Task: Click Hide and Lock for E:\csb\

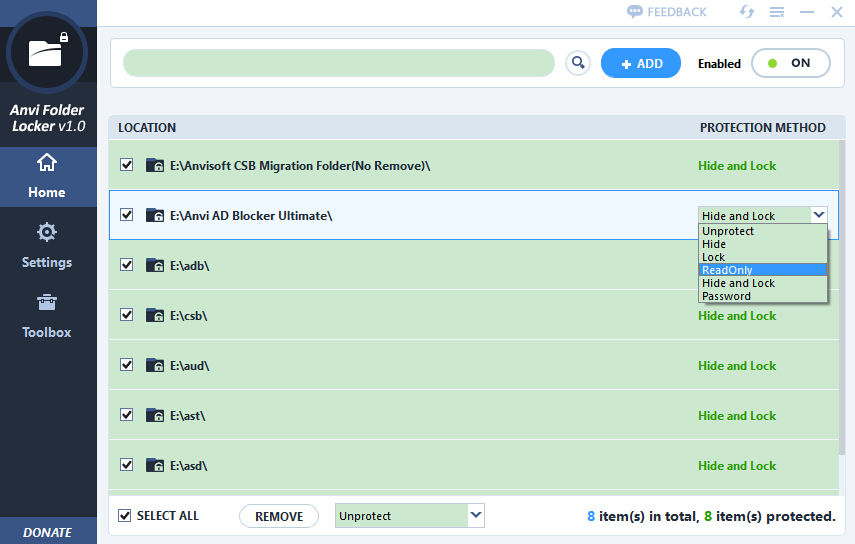Action: (737, 316)
